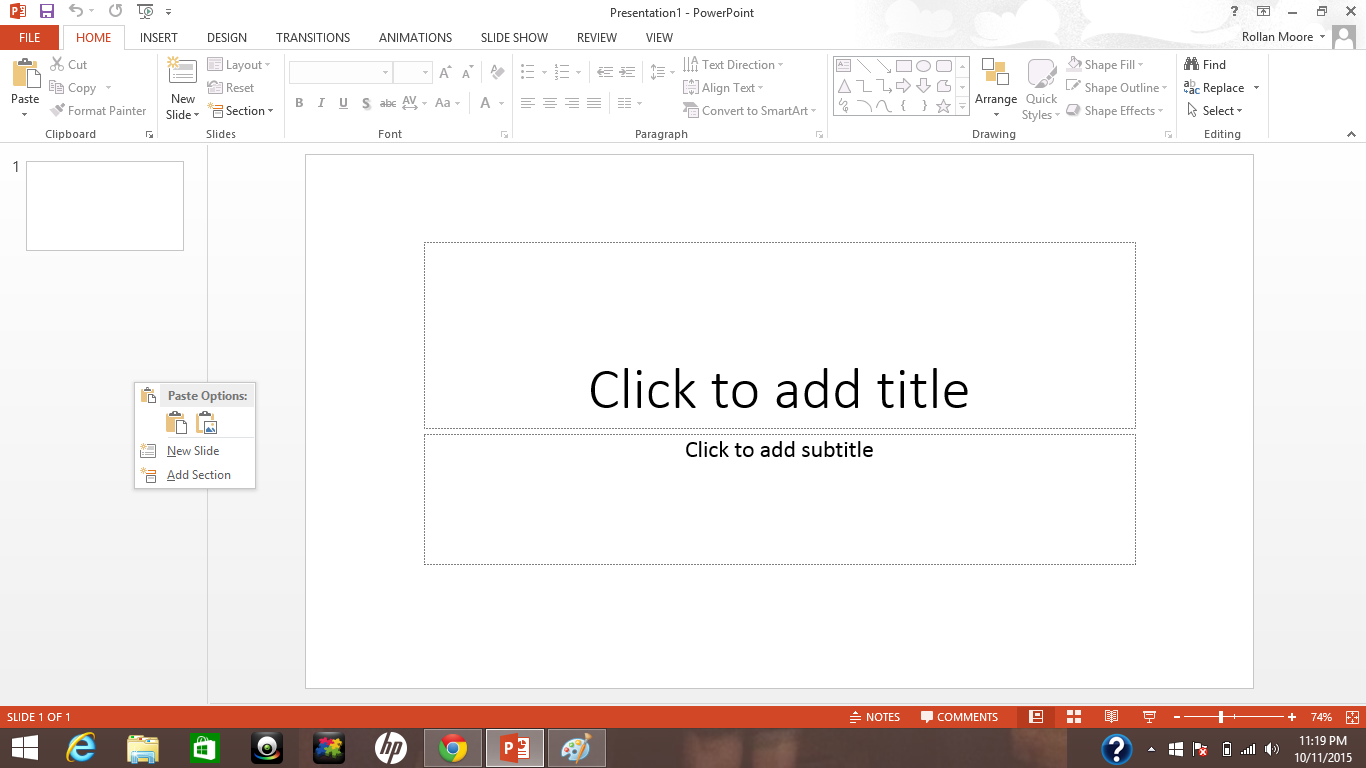This screenshot has width=1366, height=768.
Task: Decrease font size with the small A icon
Action: pos(468,72)
